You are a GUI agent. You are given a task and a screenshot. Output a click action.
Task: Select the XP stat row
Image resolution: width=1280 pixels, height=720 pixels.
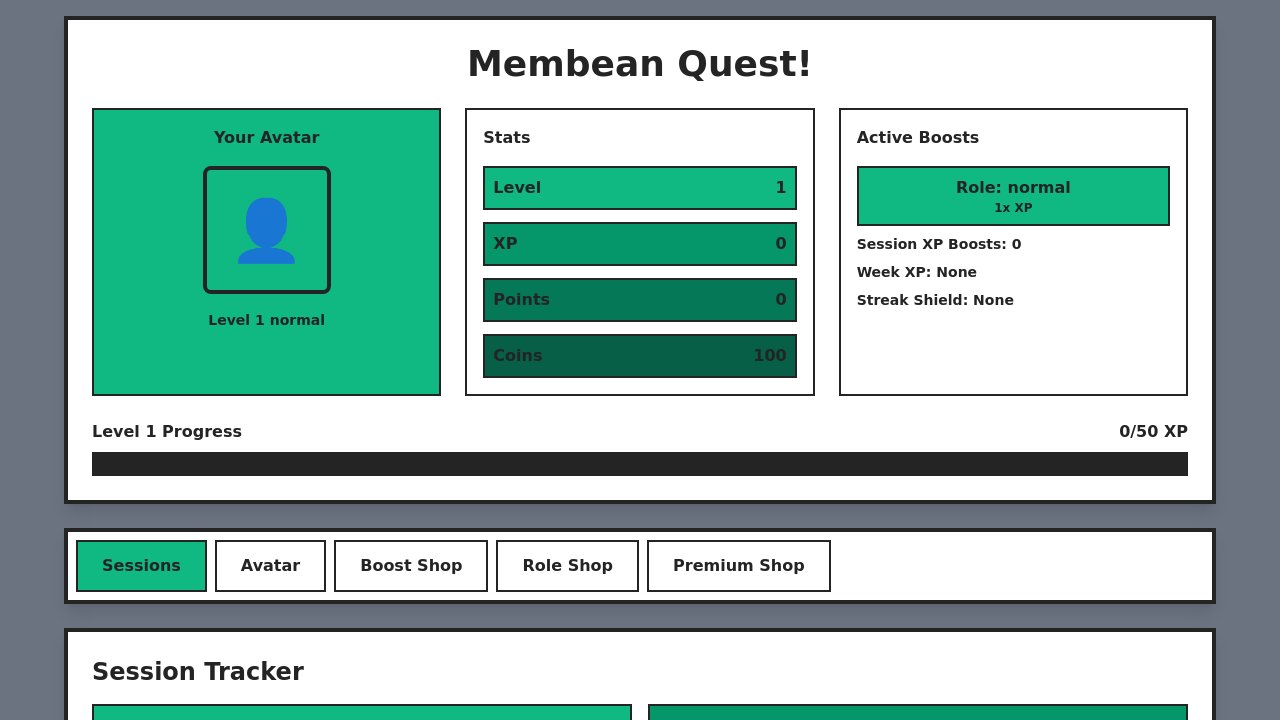click(640, 244)
